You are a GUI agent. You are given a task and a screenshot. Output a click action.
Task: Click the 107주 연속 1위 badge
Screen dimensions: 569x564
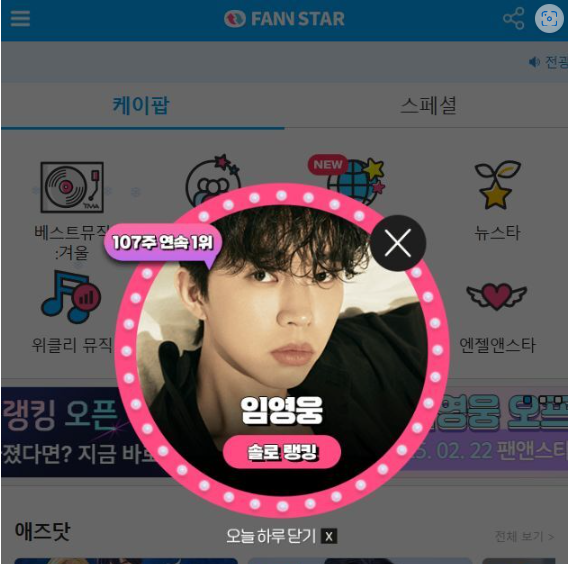163,242
